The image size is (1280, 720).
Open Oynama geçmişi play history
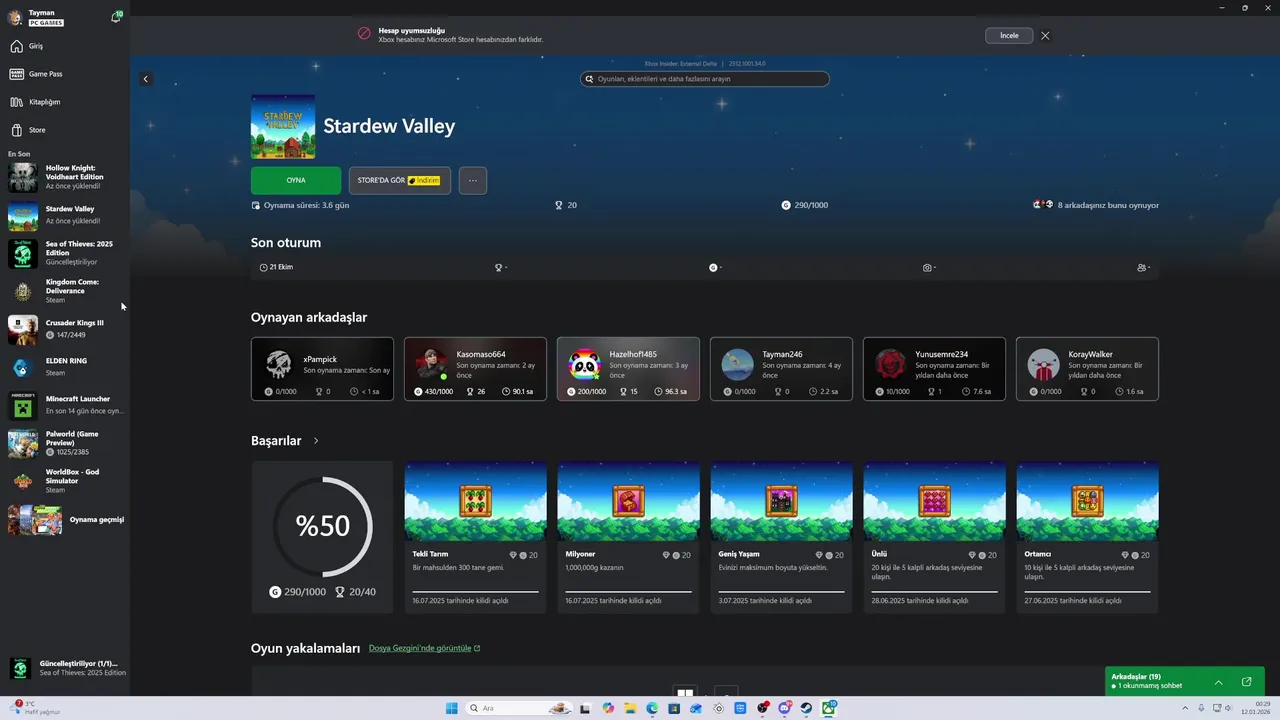pyautogui.click(x=65, y=520)
